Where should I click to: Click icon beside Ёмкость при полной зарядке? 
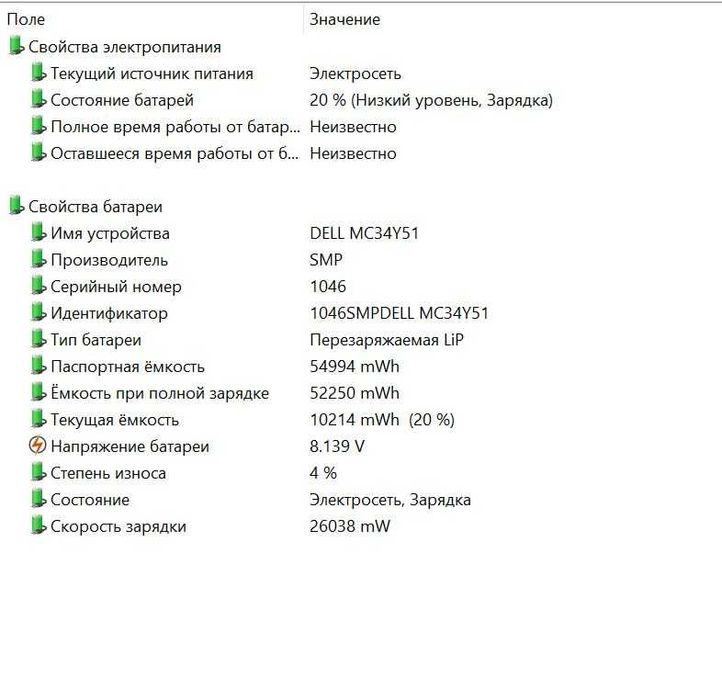(38, 393)
